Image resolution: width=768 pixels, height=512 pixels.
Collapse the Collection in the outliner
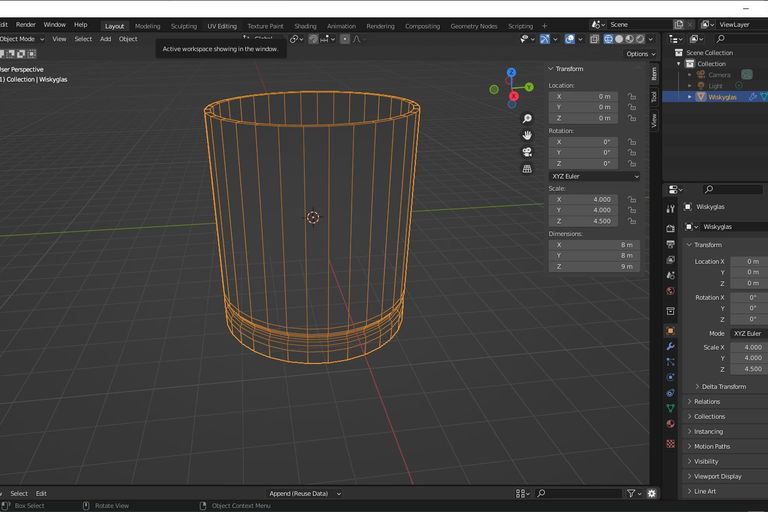tap(679, 64)
